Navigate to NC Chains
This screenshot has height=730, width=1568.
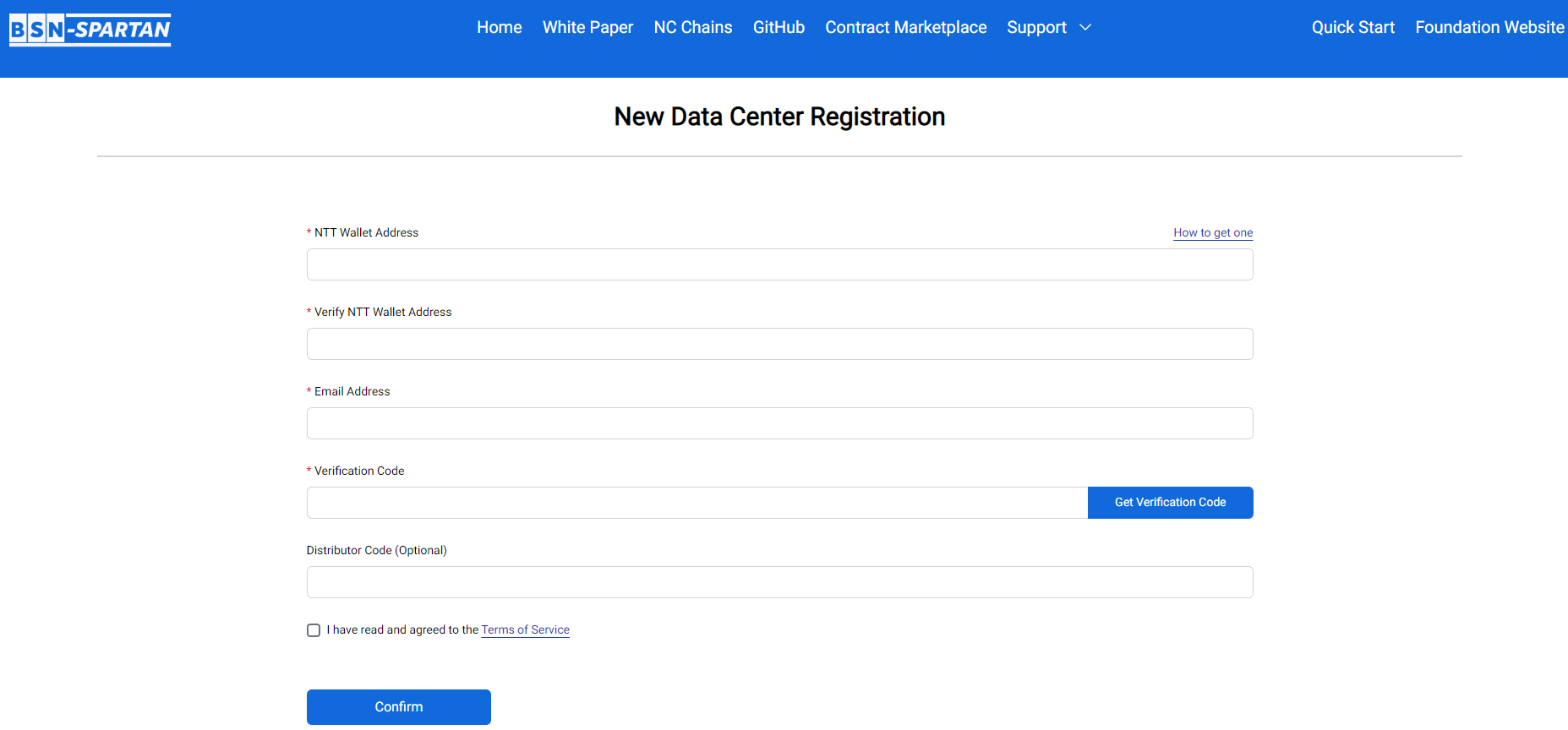(x=692, y=28)
